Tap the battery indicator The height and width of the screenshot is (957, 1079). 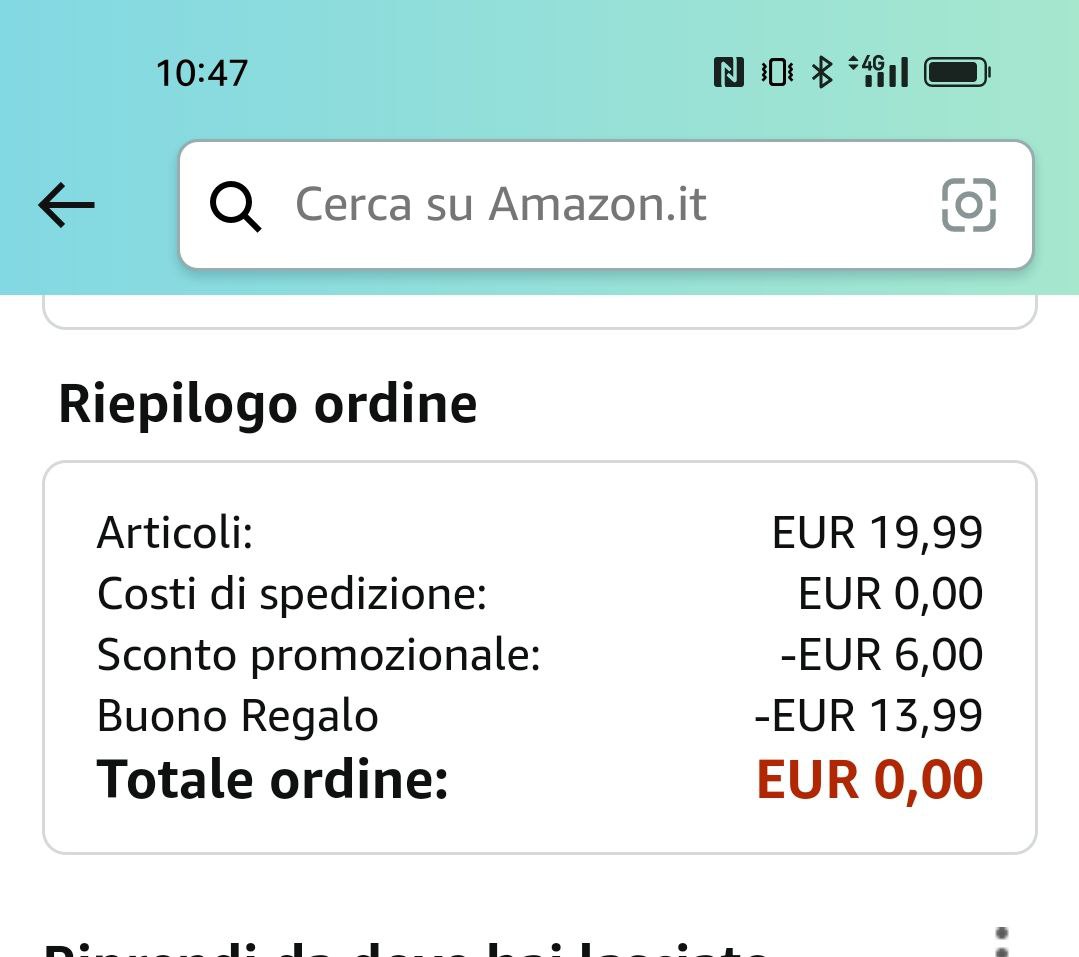957,72
